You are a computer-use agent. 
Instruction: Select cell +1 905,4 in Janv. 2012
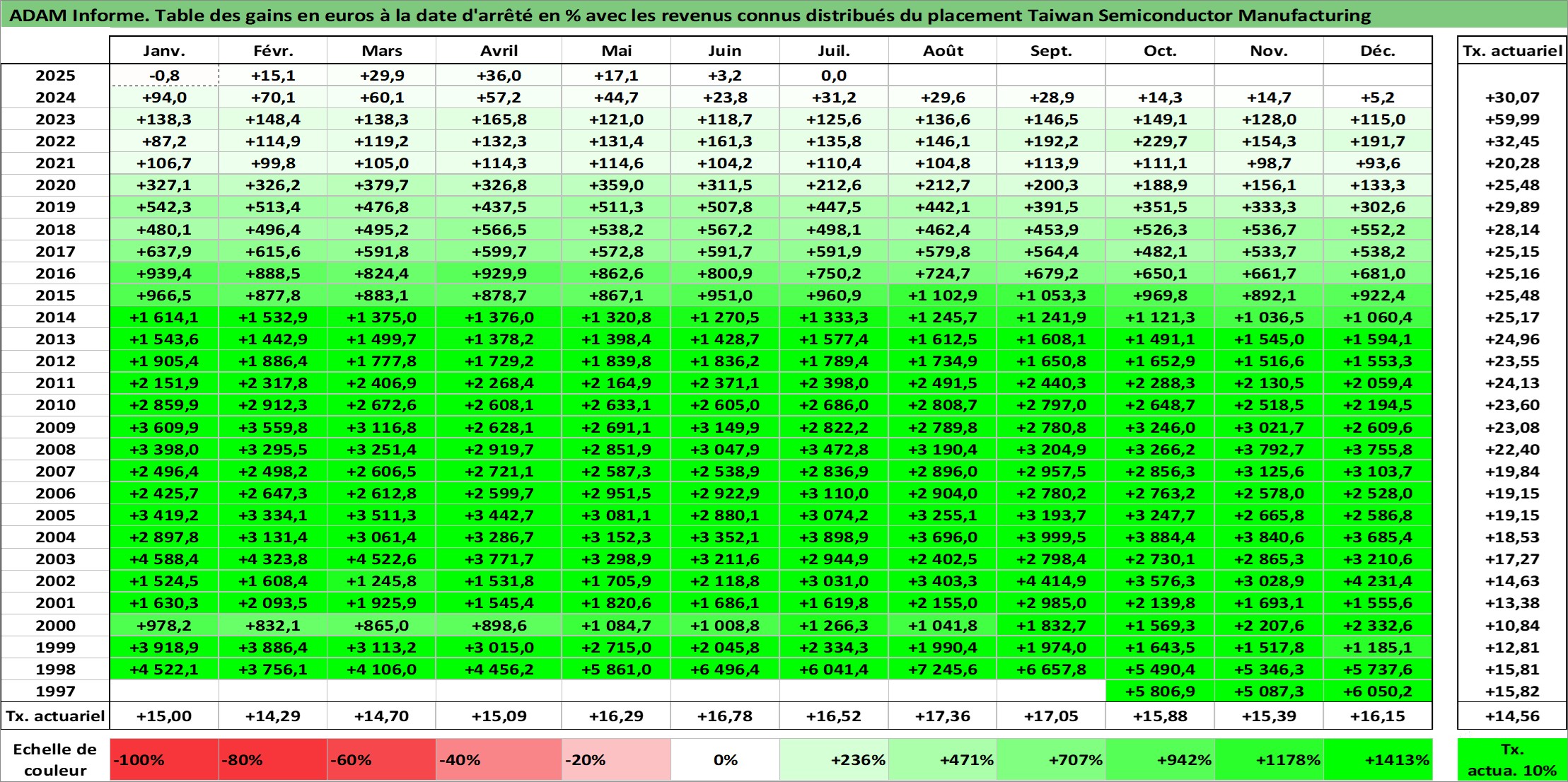pos(164,361)
